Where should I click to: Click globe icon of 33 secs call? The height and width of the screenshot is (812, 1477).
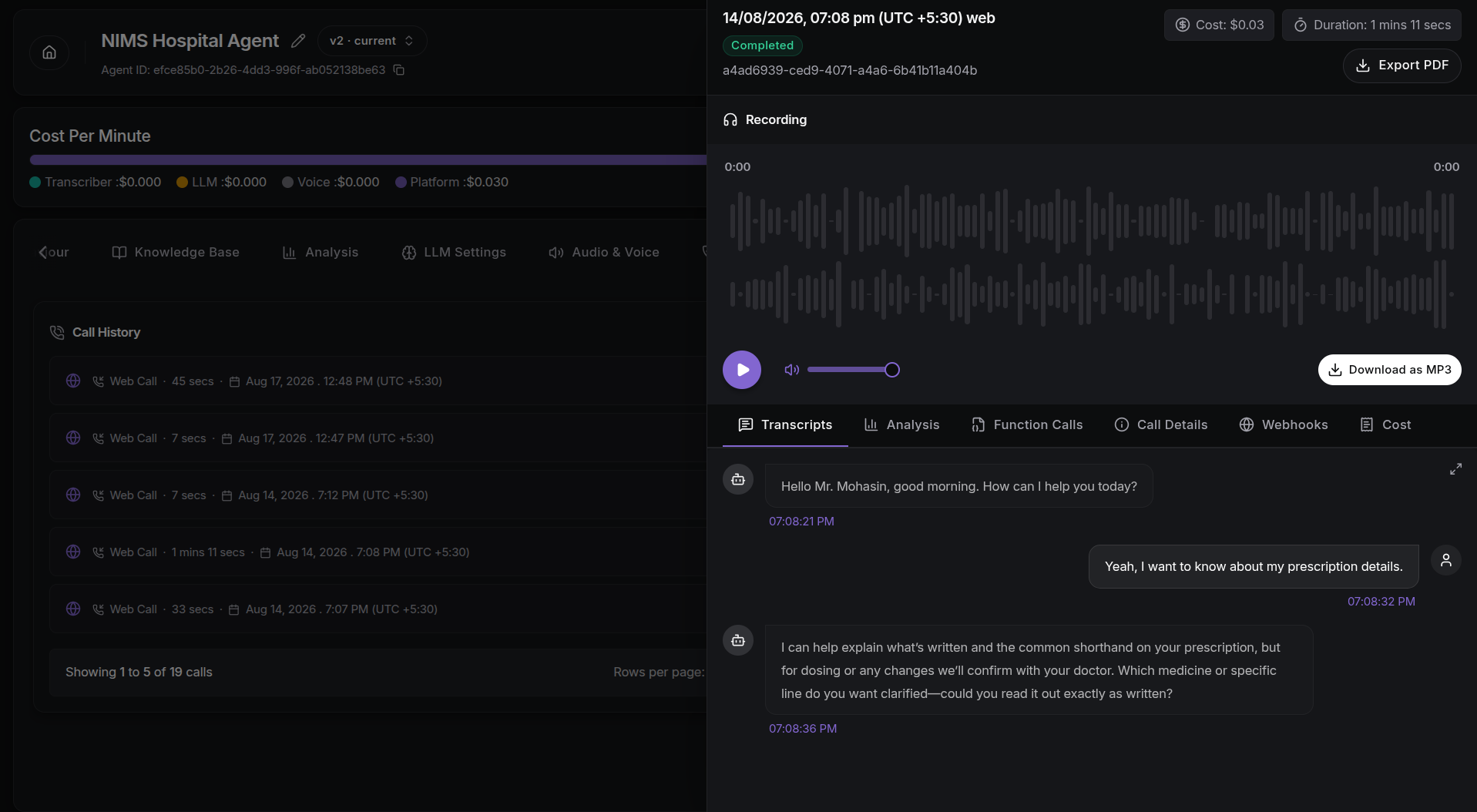click(73, 609)
